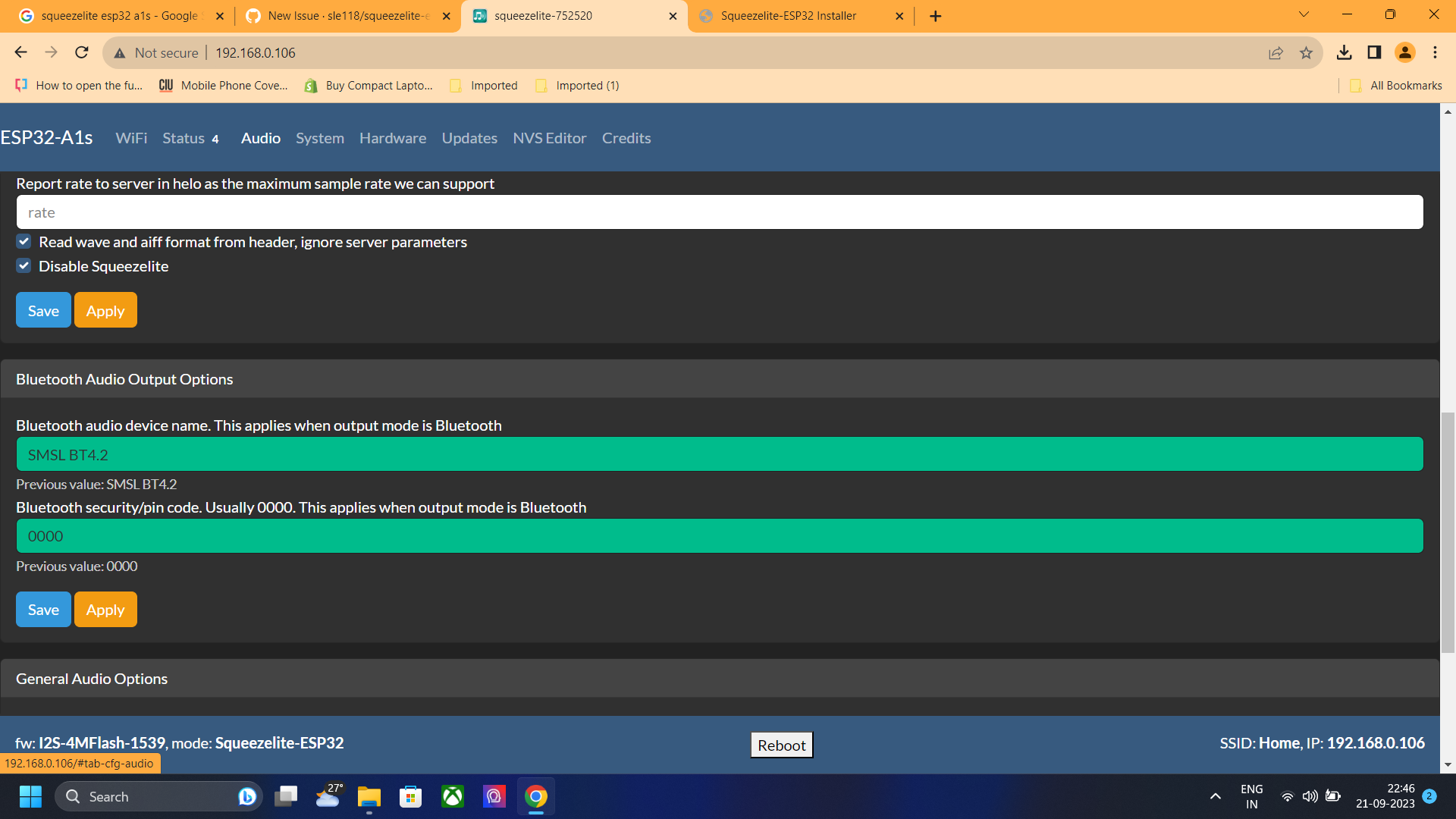This screenshot has width=1456, height=819.
Task: Click the Not secure warning icon
Action: [x=120, y=52]
